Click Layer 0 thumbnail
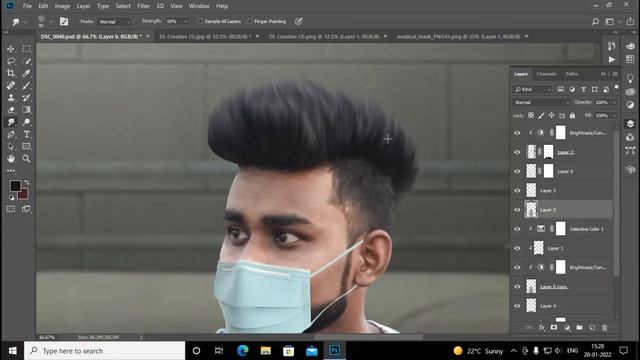640x360 pixels. pos(531,210)
